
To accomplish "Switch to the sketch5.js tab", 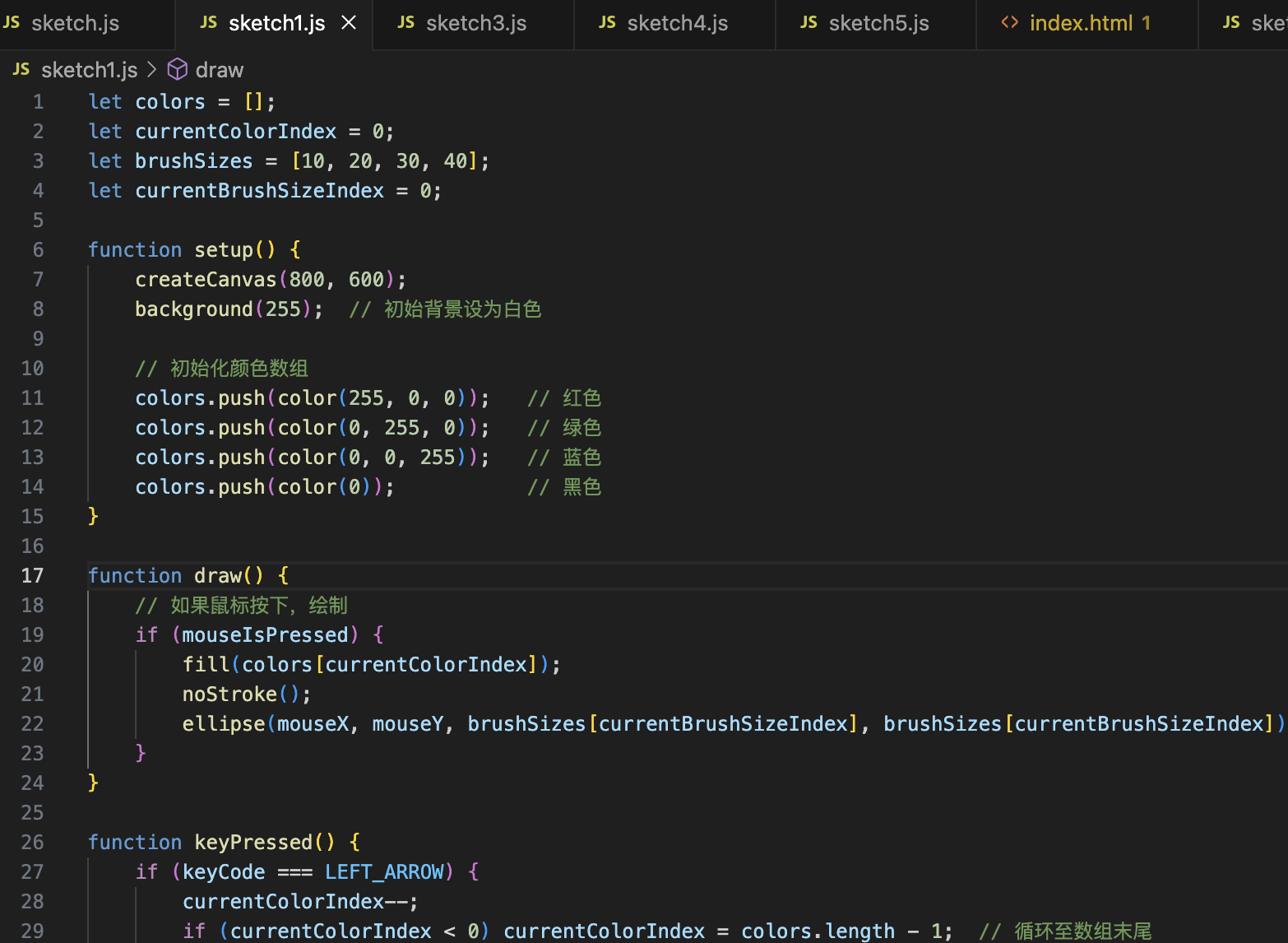I will point(876,23).
